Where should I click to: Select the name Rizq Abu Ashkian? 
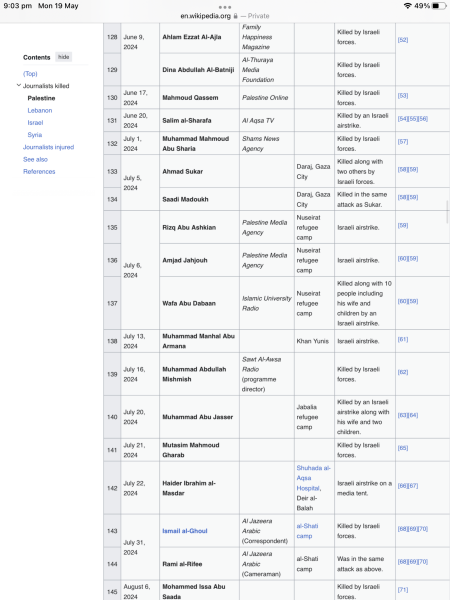[189, 227]
